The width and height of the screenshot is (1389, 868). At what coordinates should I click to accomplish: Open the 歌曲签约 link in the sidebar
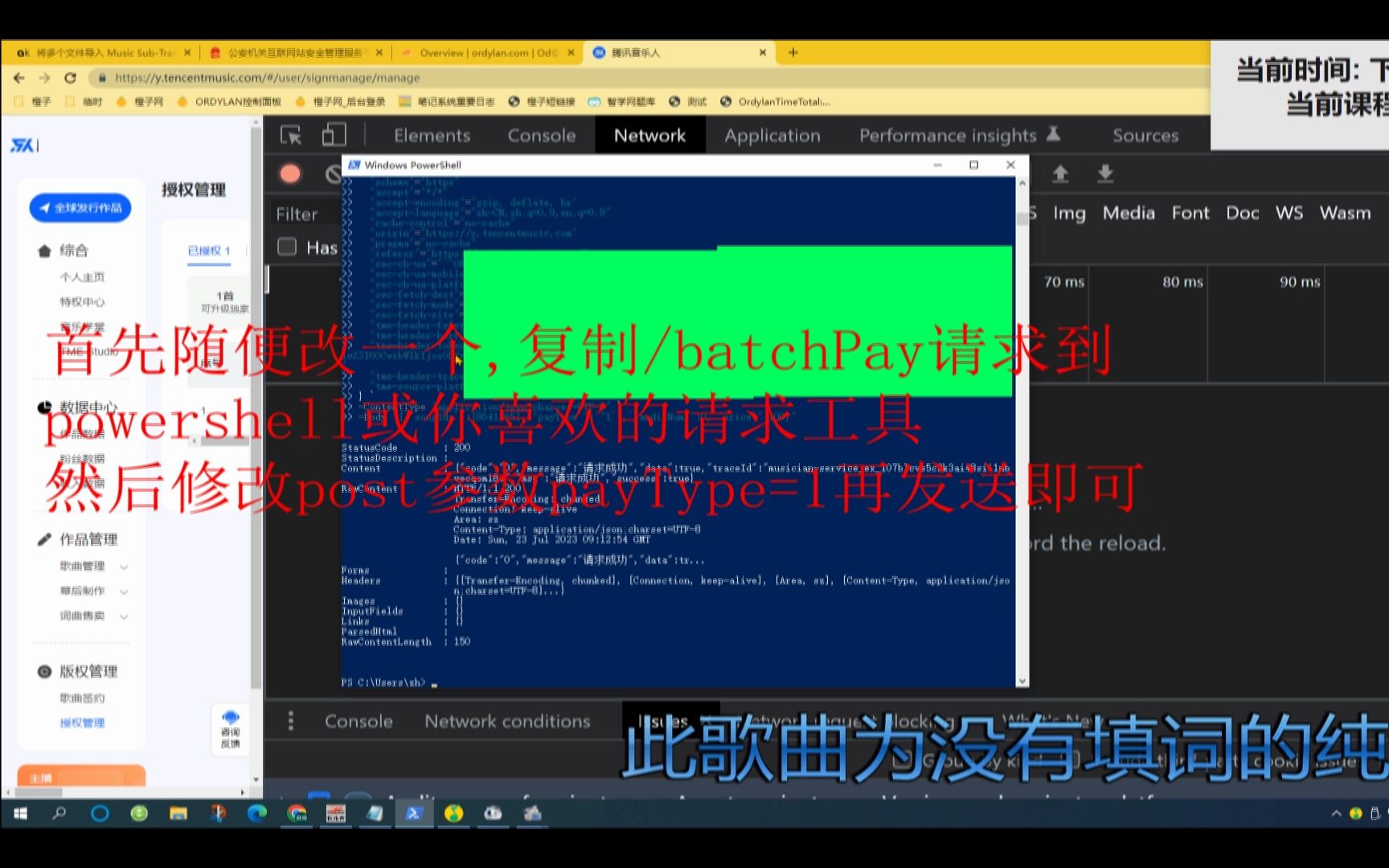click(81, 698)
